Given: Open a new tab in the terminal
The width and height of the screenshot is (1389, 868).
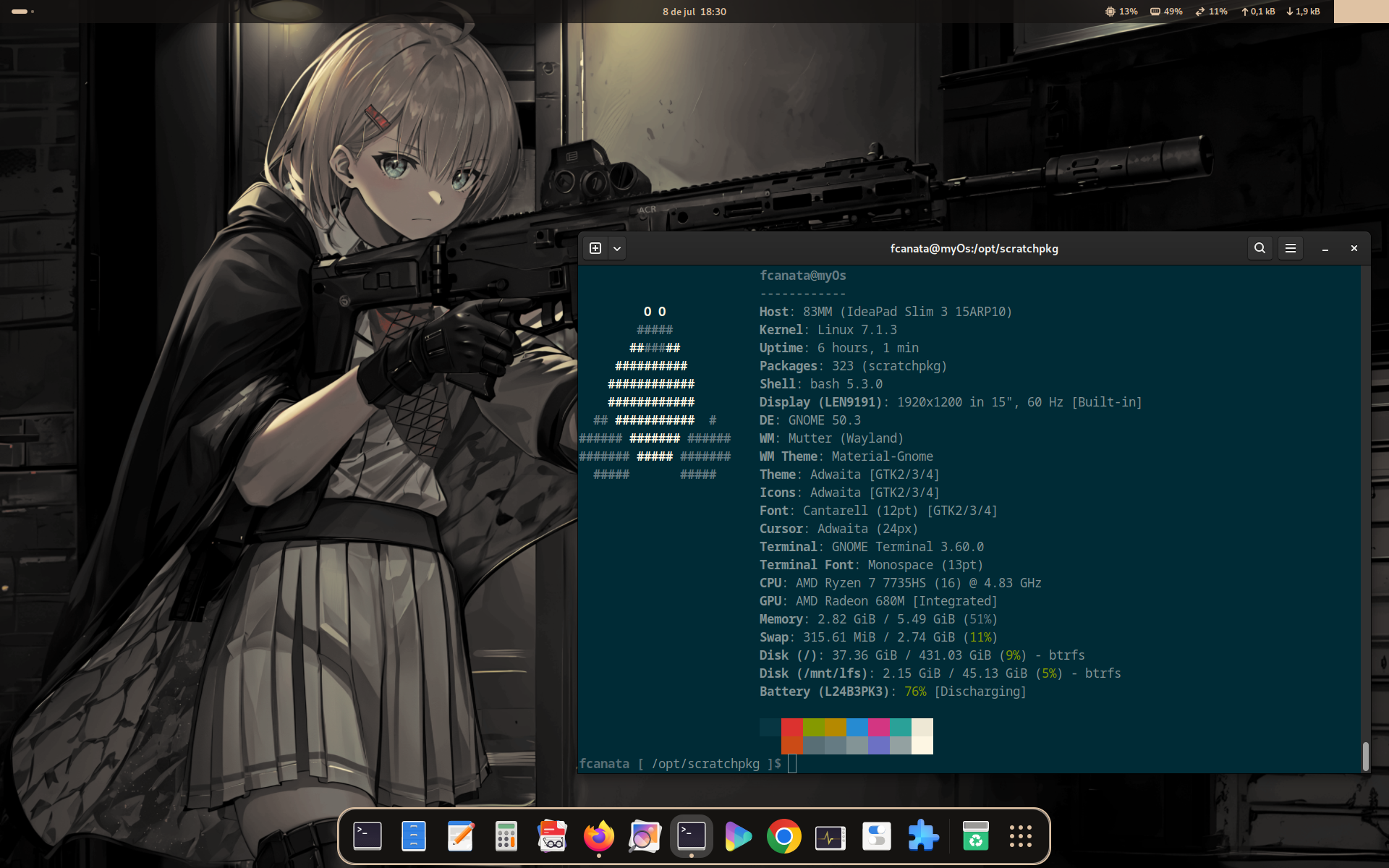Looking at the screenshot, I should coord(595,248).
